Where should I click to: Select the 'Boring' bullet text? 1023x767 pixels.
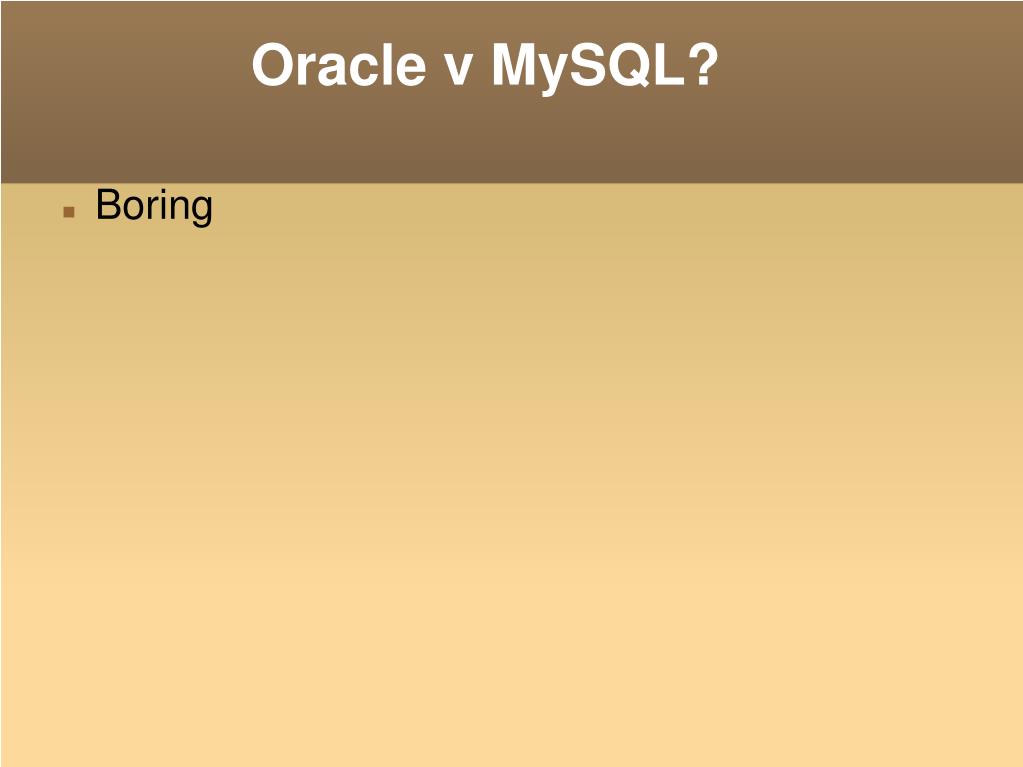point(154,206)
